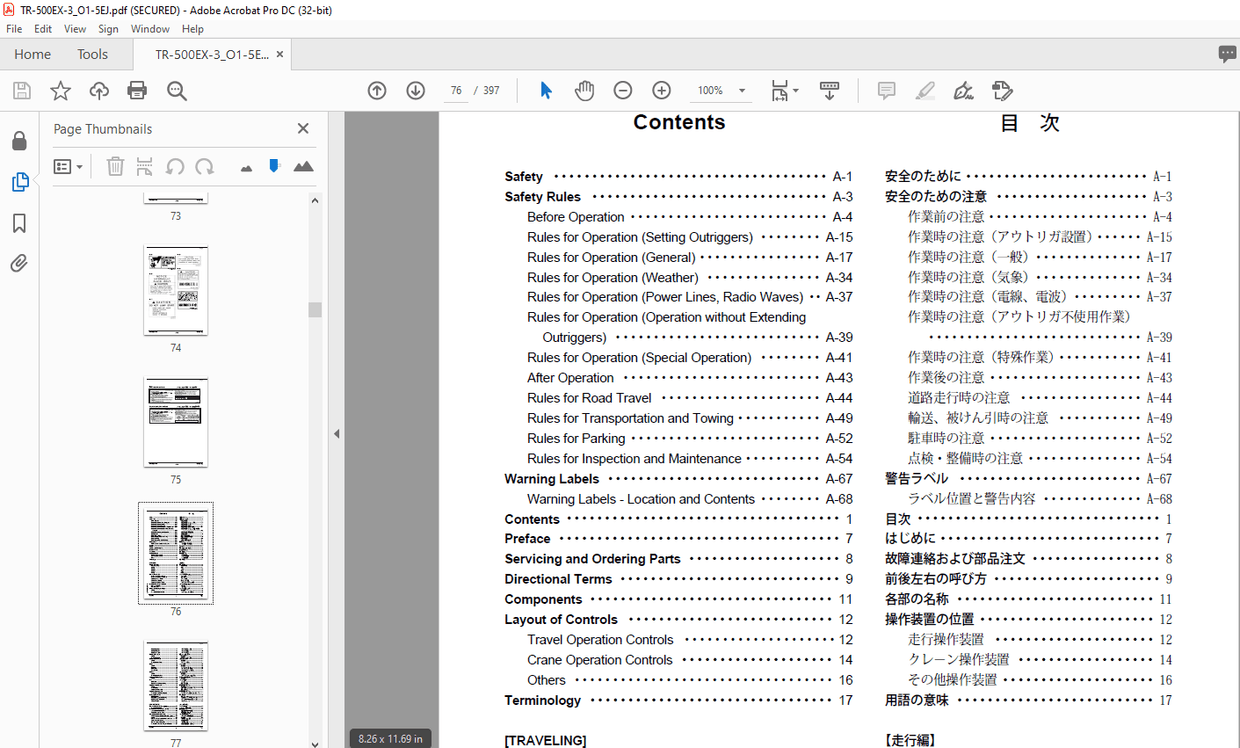Click the trash icon to delete pages
Screen dimensions: 1240x748
coord(115,166)
